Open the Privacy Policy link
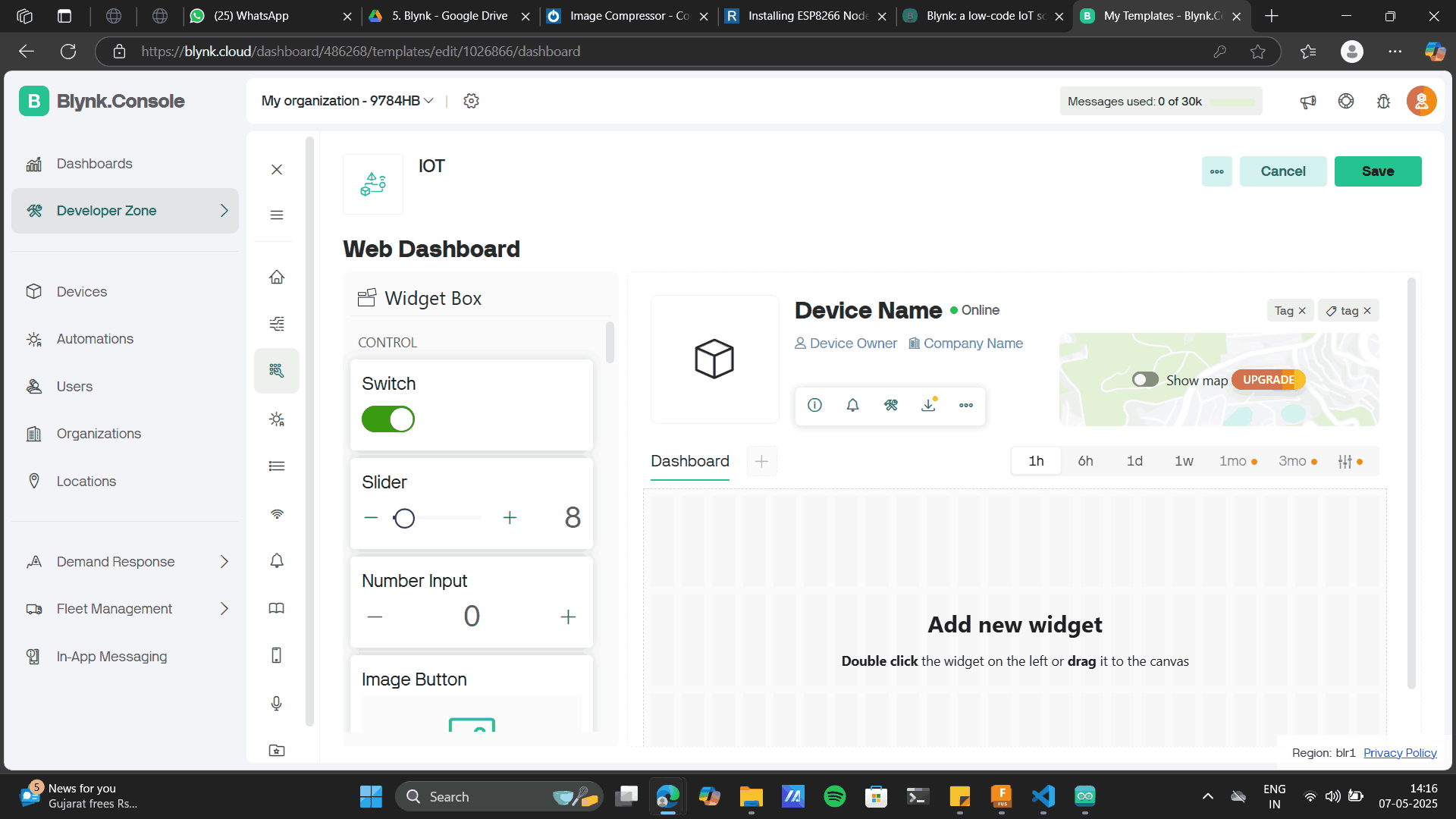The height and width of the screenshot is (819, 1456). (x=1400, y=753)
